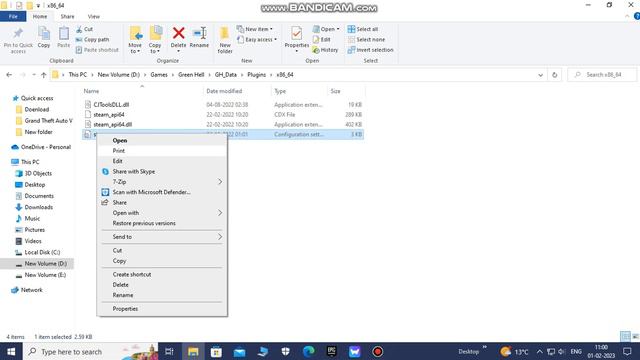The height and width of the screenshot is (360, 640).
Task: Open Local Disk (C:) in the sidebar
Action: [x=42, y=253]
